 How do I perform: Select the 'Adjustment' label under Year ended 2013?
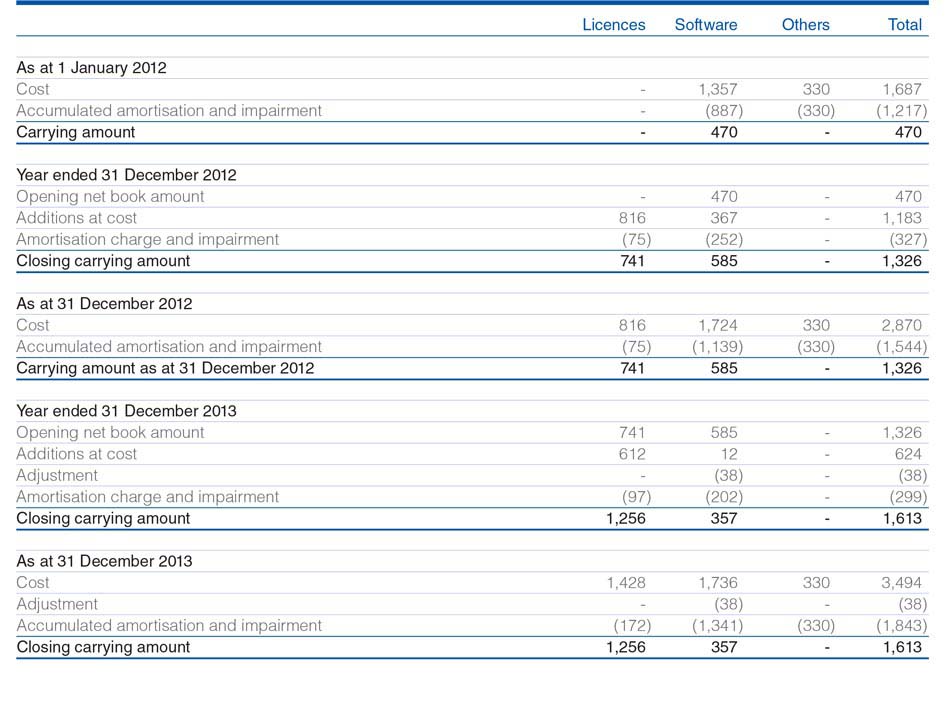pyautogui.click(x=57, y=475)
